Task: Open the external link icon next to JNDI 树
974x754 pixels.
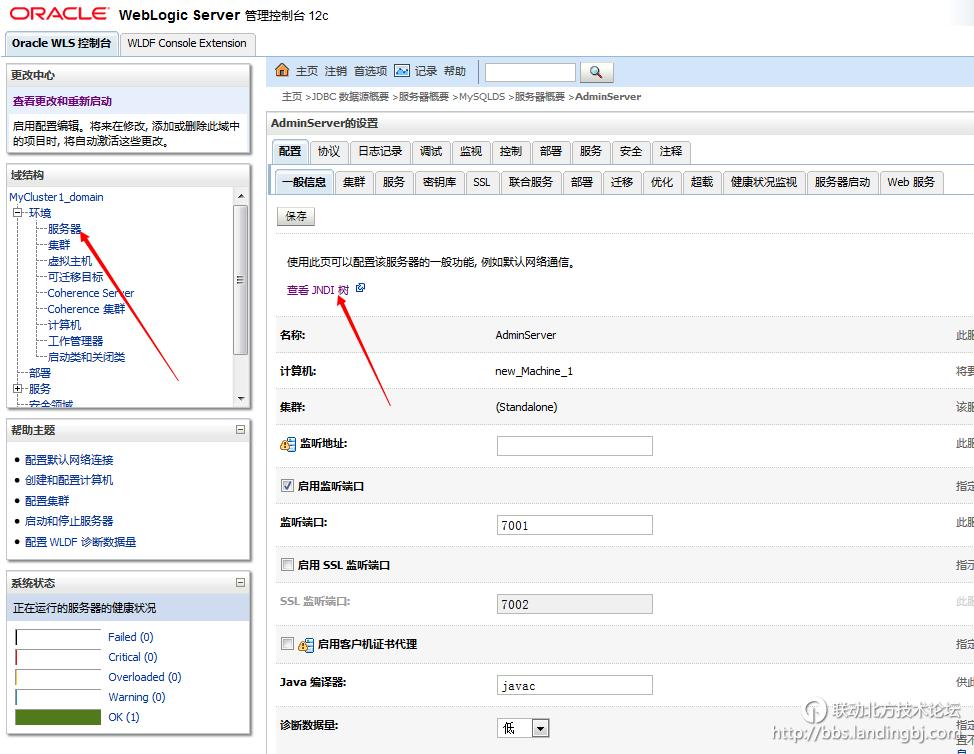Action: (361, 286)
